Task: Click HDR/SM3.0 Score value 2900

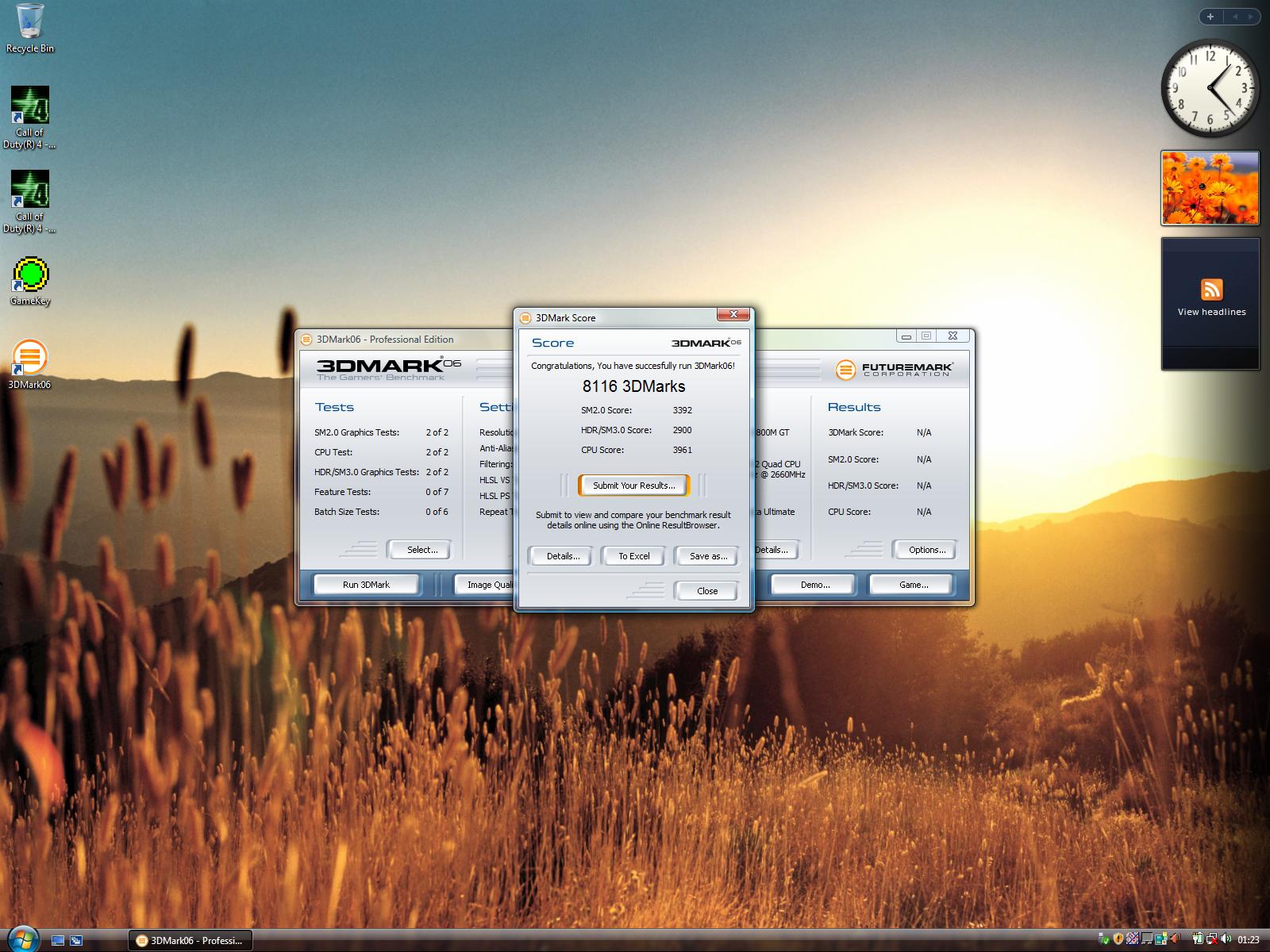Action: click(x=682, y=430)
